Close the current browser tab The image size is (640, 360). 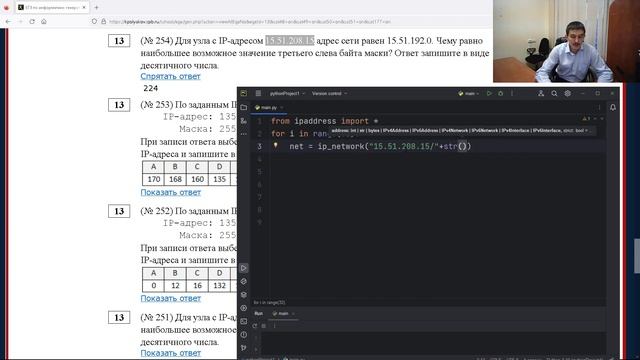(x=84, y=7)
